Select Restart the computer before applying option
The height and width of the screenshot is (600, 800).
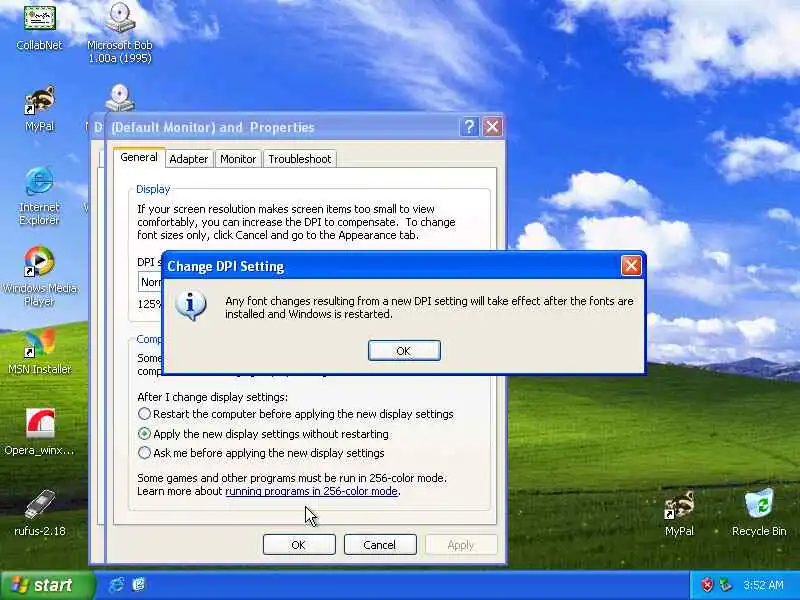pos(295,414)
